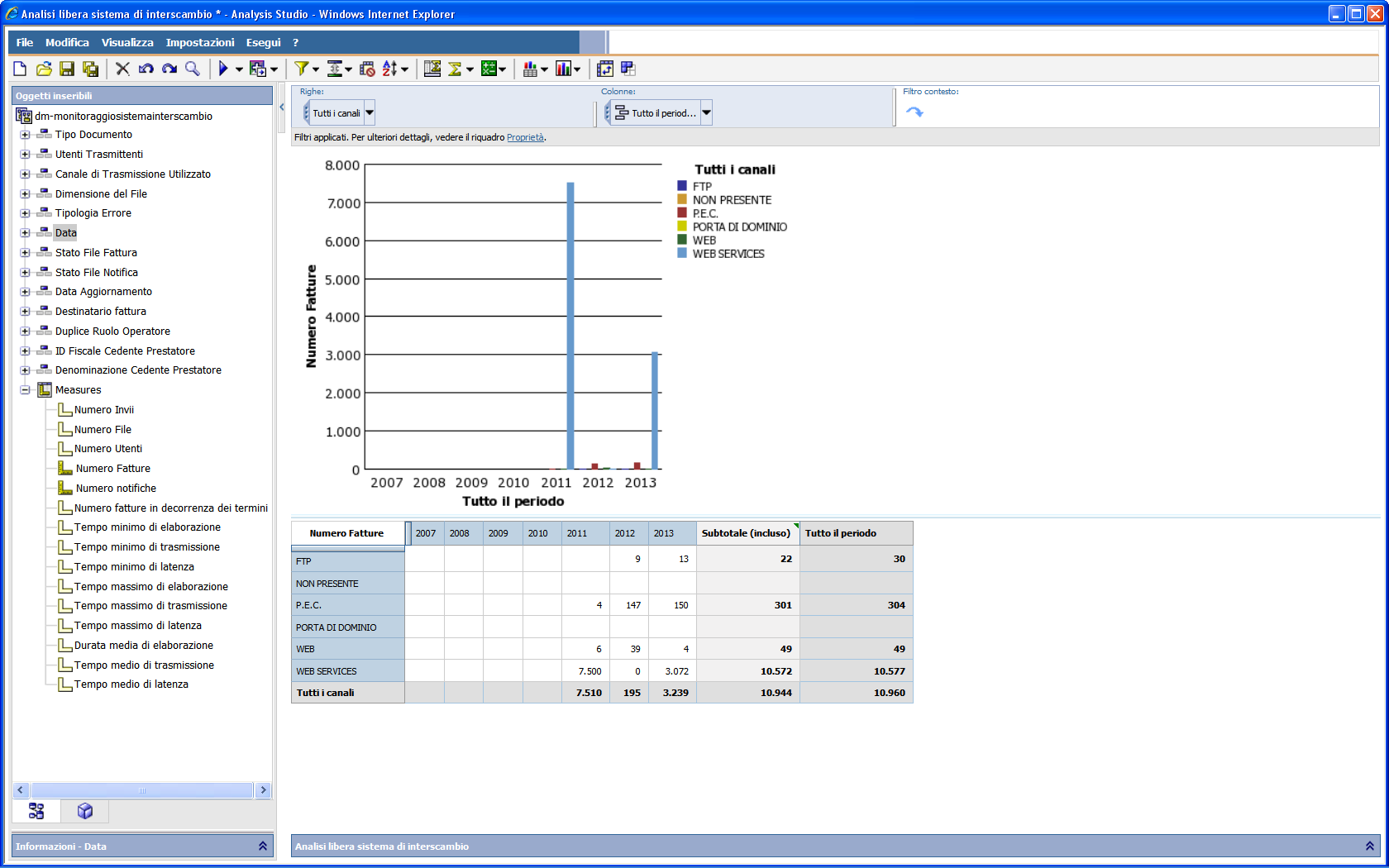
Task: Run the analysis with blue play icon
Action: pos(223,69)
